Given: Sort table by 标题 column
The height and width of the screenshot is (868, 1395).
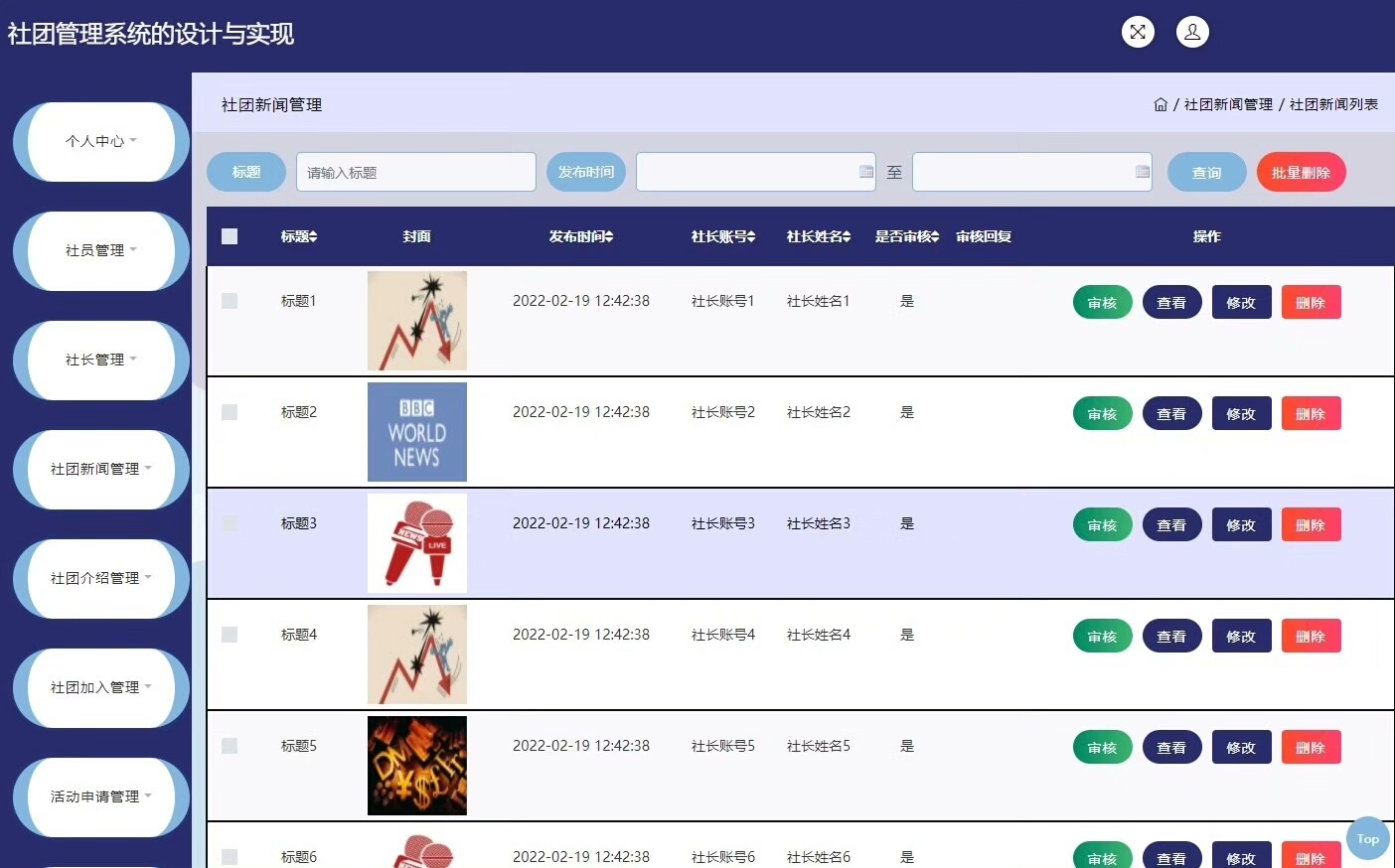Looking at the screenshot, I should (x=299, y=236).
